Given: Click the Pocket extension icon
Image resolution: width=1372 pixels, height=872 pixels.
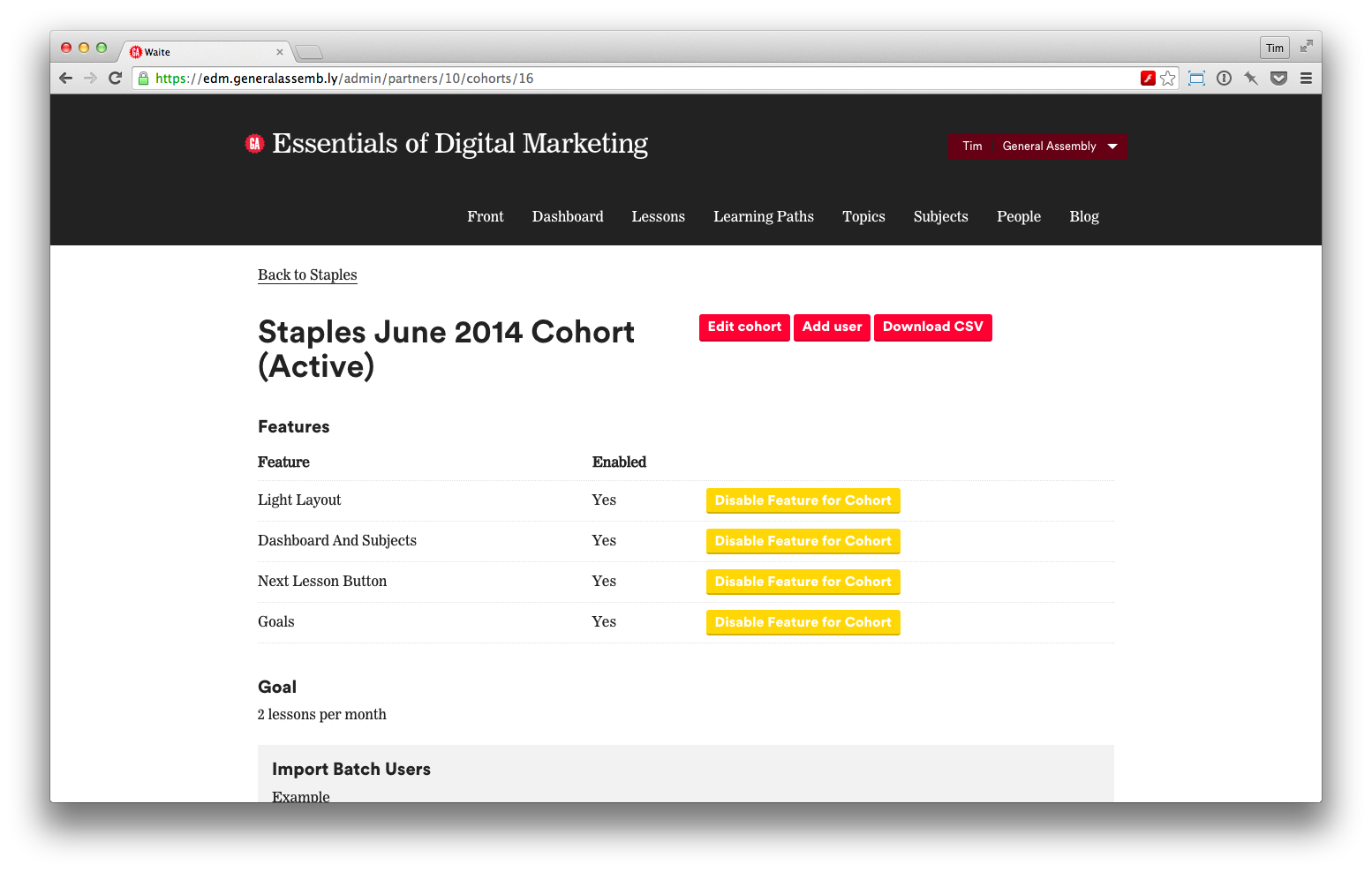Looking at the screenshot, I should click(1278, 79).
